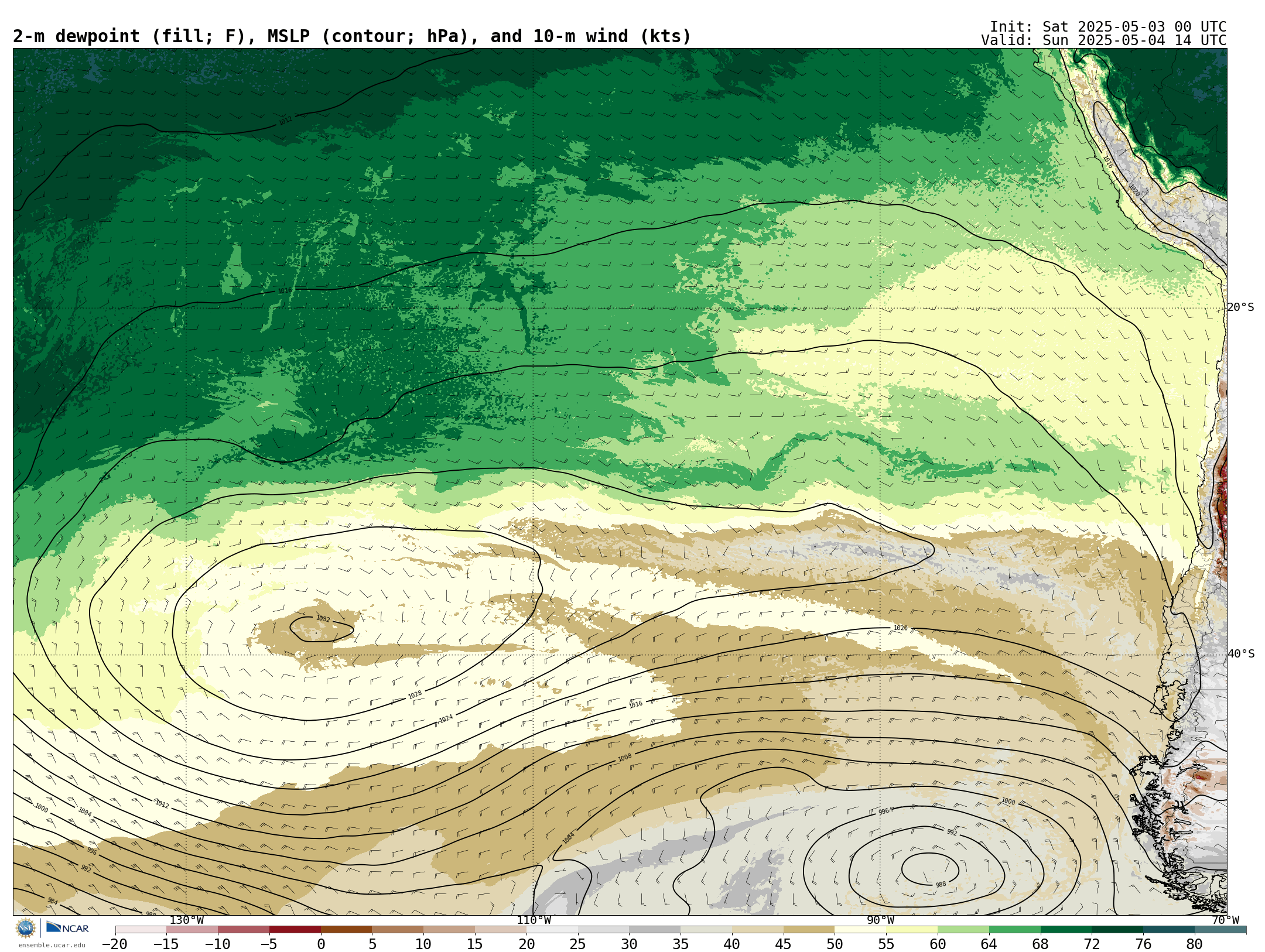Screen dimensions: 1265x952
Task: Pick the tan swatch between 45 and 50
Action: [x=809, y=930]
